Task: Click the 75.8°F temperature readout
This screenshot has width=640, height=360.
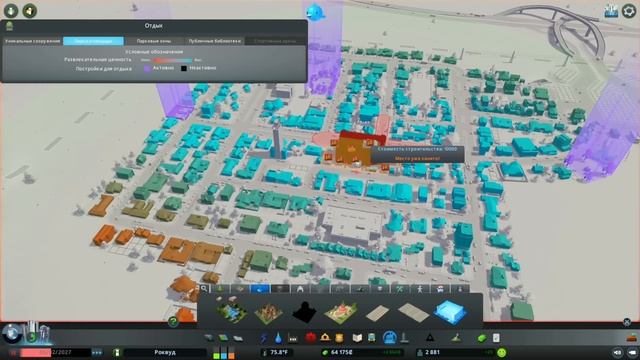Action: 279,352
